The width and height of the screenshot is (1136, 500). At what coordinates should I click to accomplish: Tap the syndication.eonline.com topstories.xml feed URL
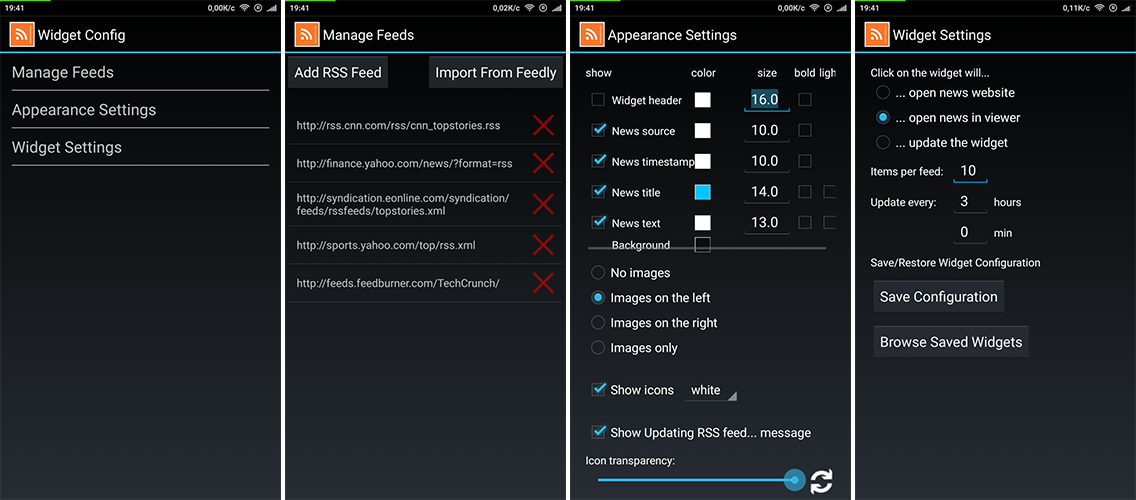coord(403,204)
